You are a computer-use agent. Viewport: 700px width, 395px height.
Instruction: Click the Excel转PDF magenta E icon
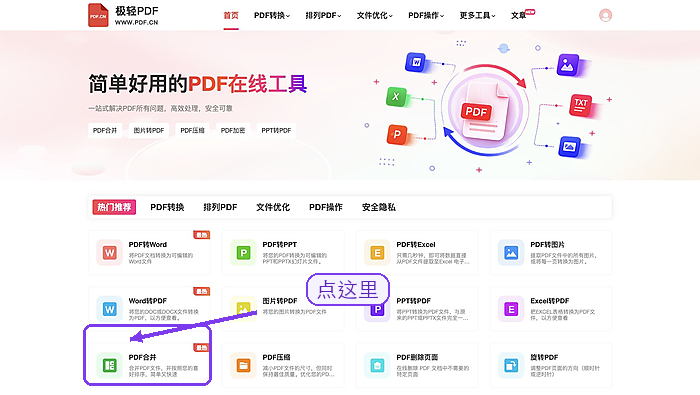pyautogui.click(x=511, y=309)
